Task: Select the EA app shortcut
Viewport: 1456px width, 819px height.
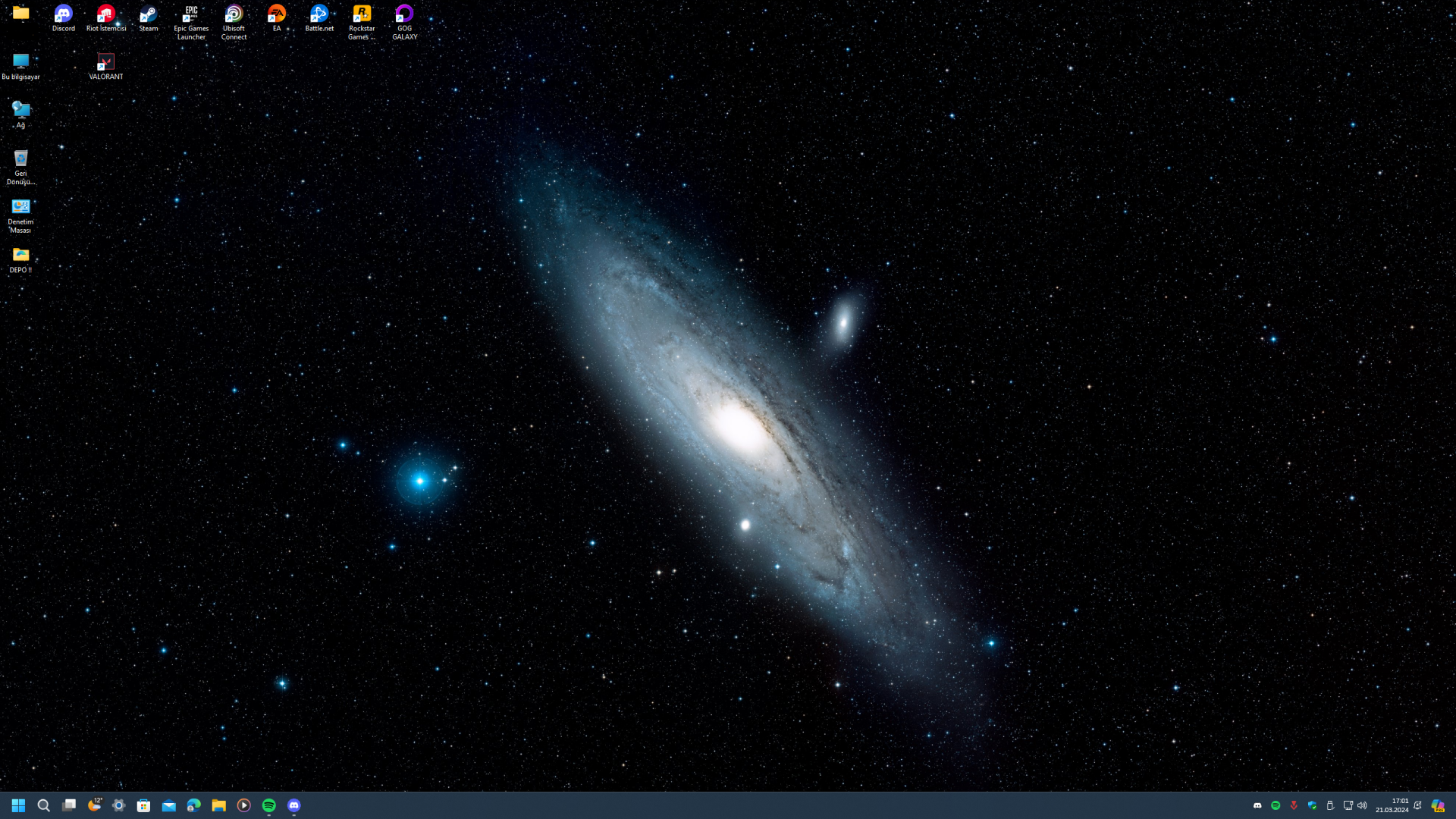Action: (x=277, y=15)
